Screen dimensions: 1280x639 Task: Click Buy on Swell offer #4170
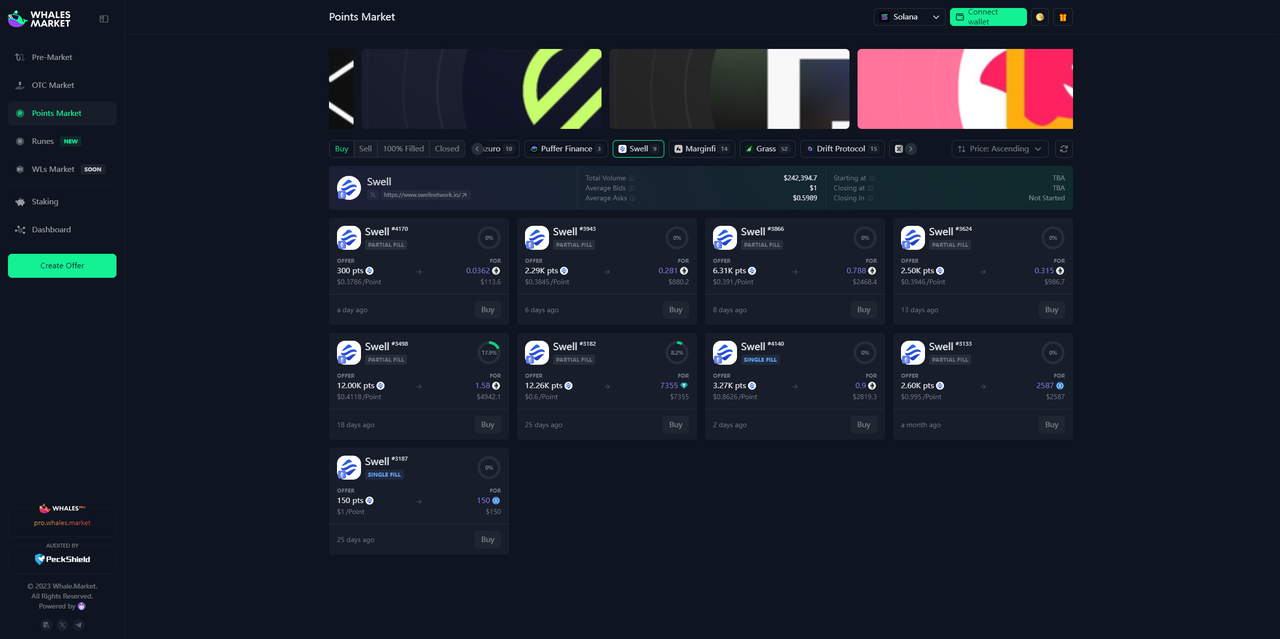487,310
